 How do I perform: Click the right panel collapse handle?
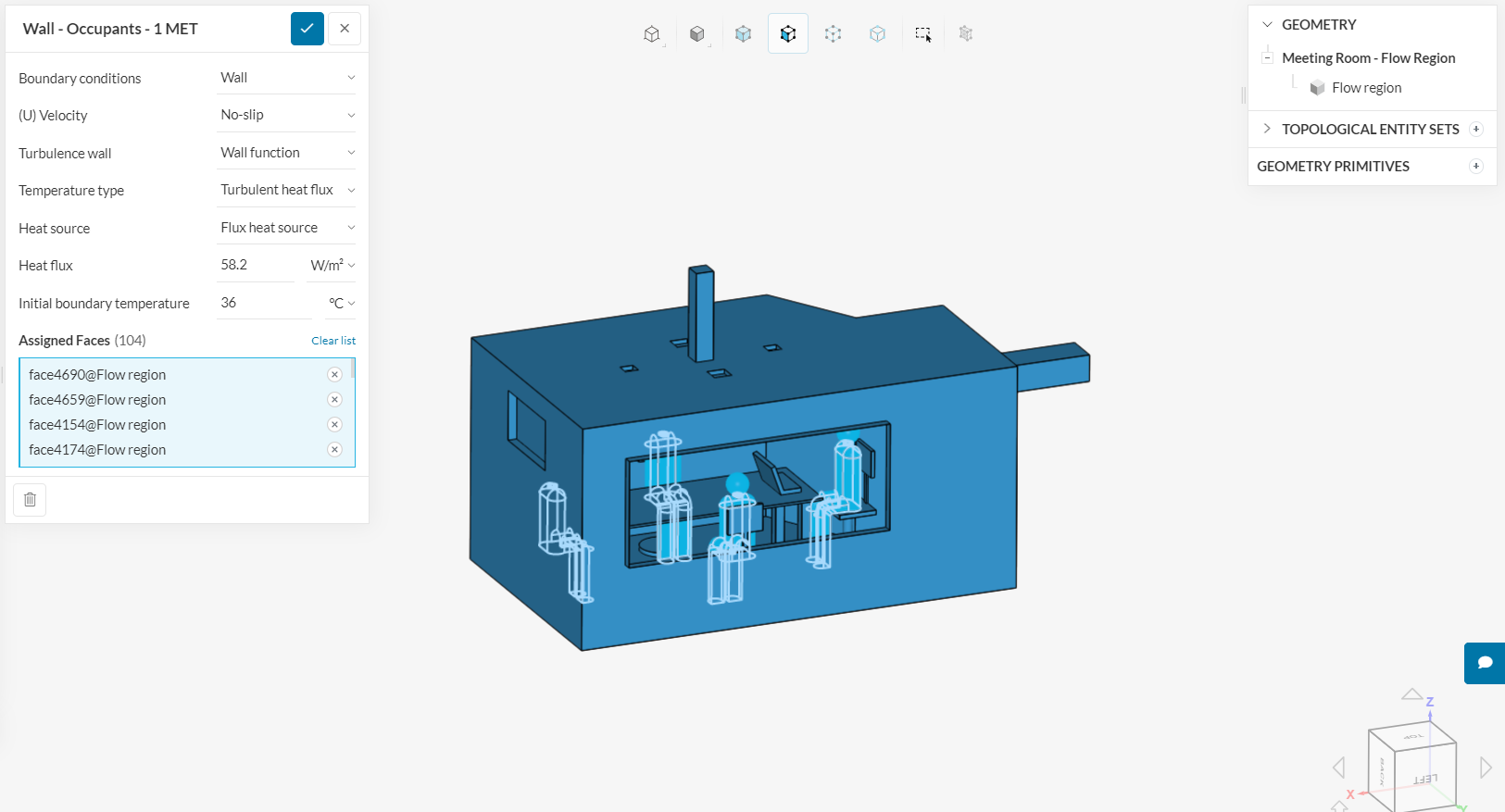1244,95
